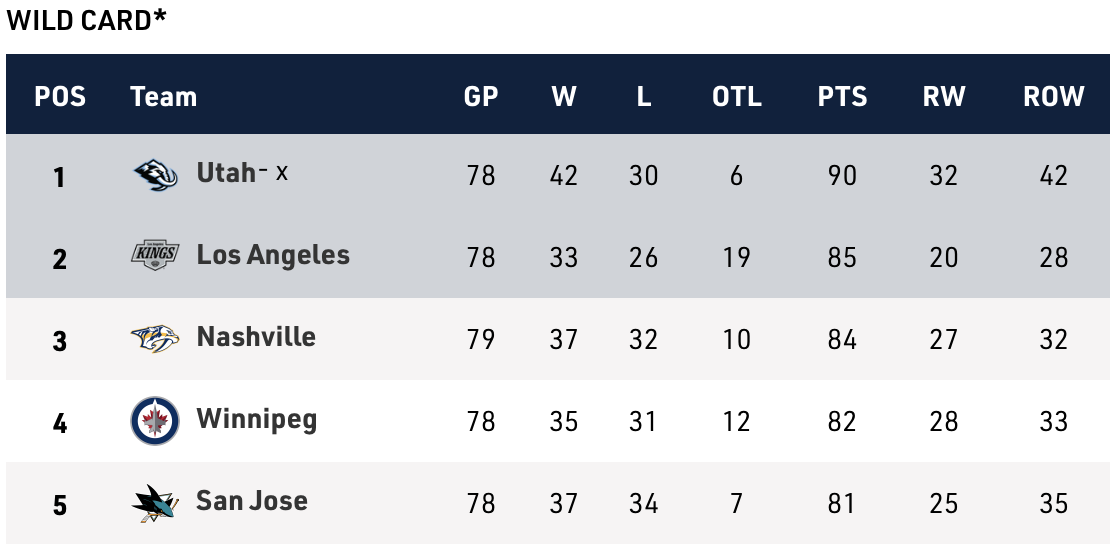Click the San Jose Sharks logo

[x=155, y=502]
